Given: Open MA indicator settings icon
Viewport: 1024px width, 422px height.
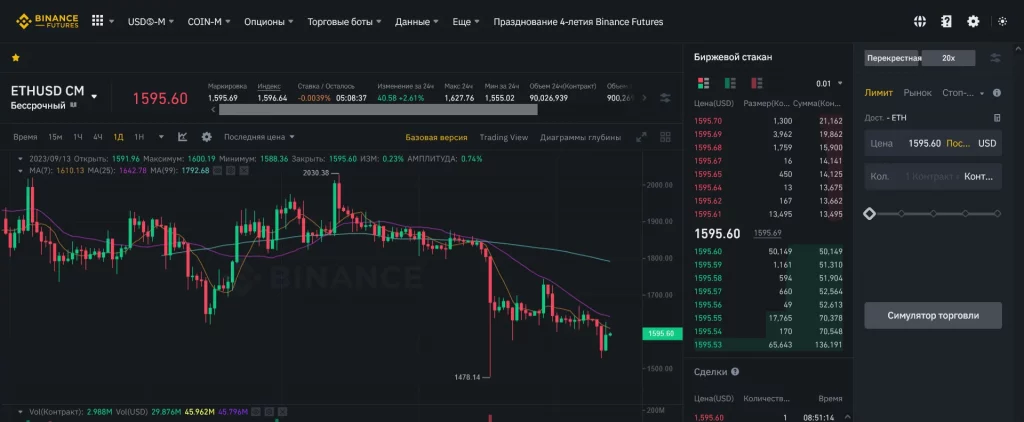Looking at the screenshot, I should coord(231,170).
